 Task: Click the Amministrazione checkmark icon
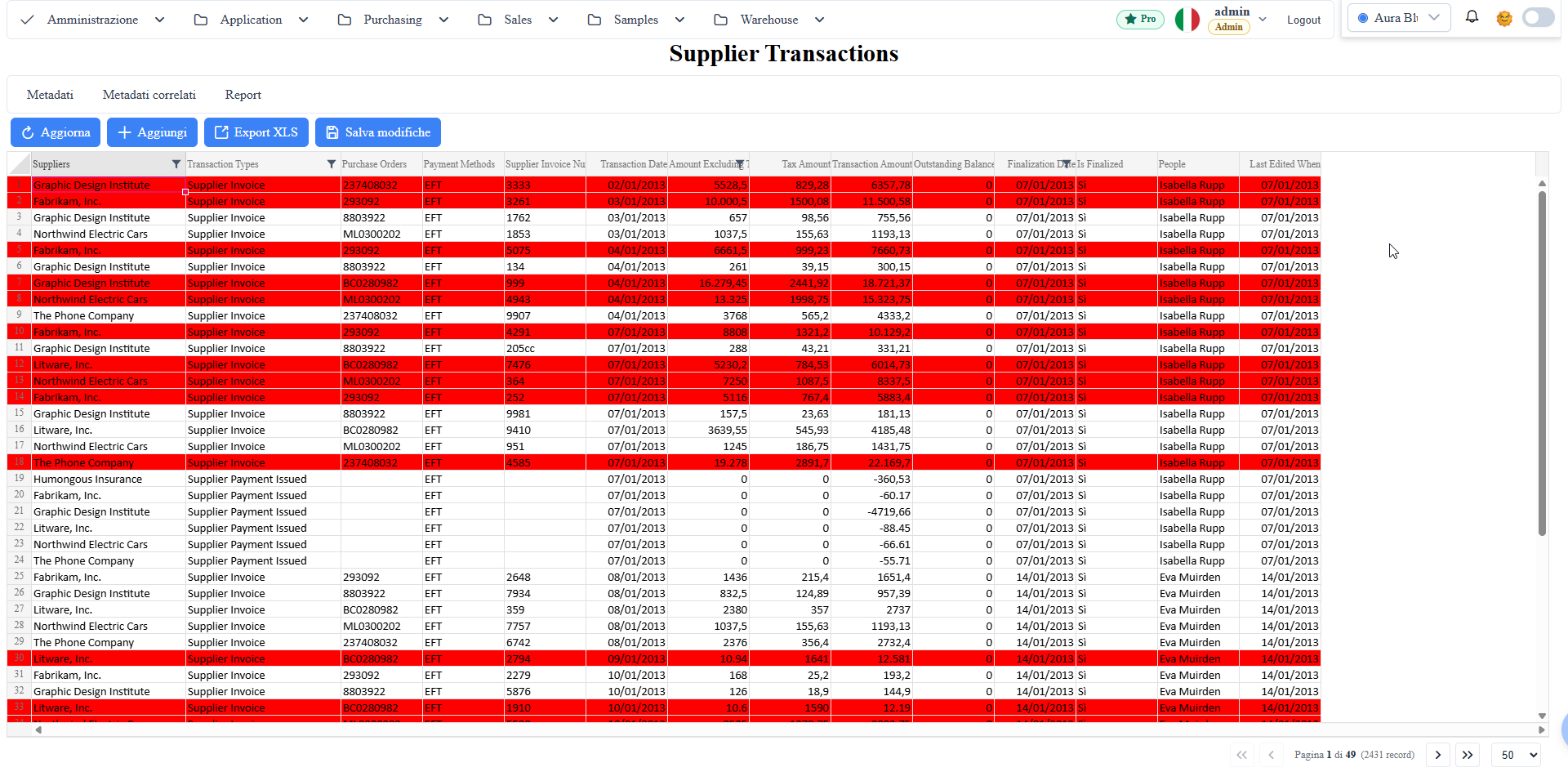click(x=27, y=20)
